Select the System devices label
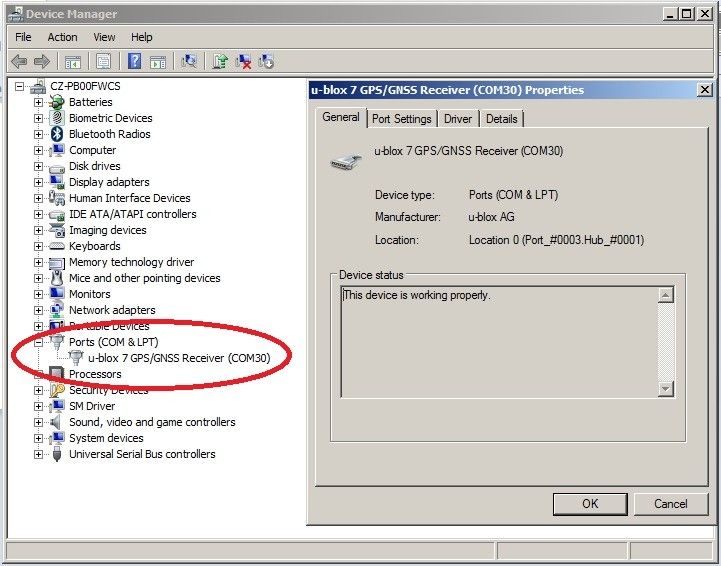 click(x=106, y=438)
